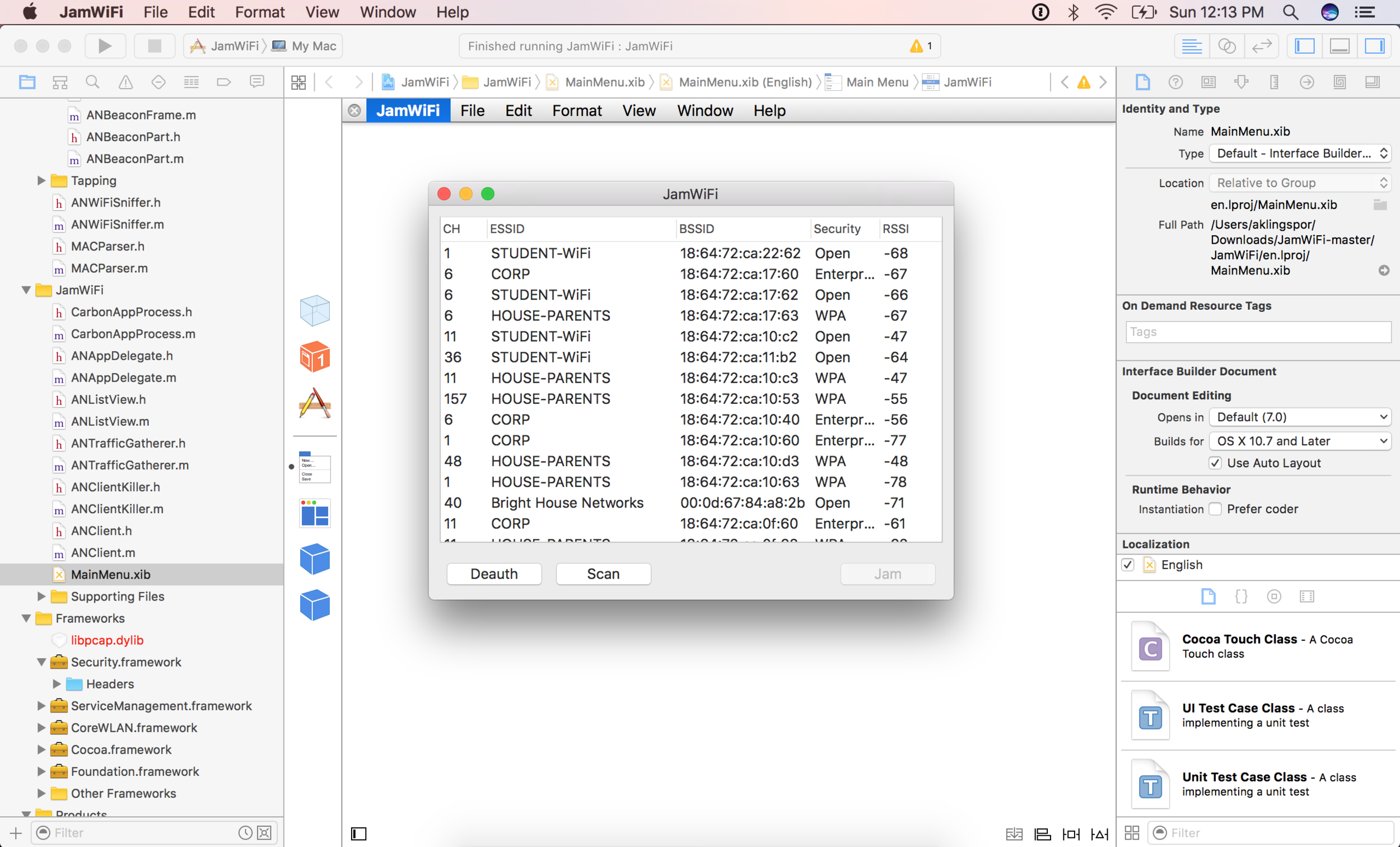1400x847 pixels.
Task: Select libpcap.dylib in Frameworks
Action: coord(107,640)
